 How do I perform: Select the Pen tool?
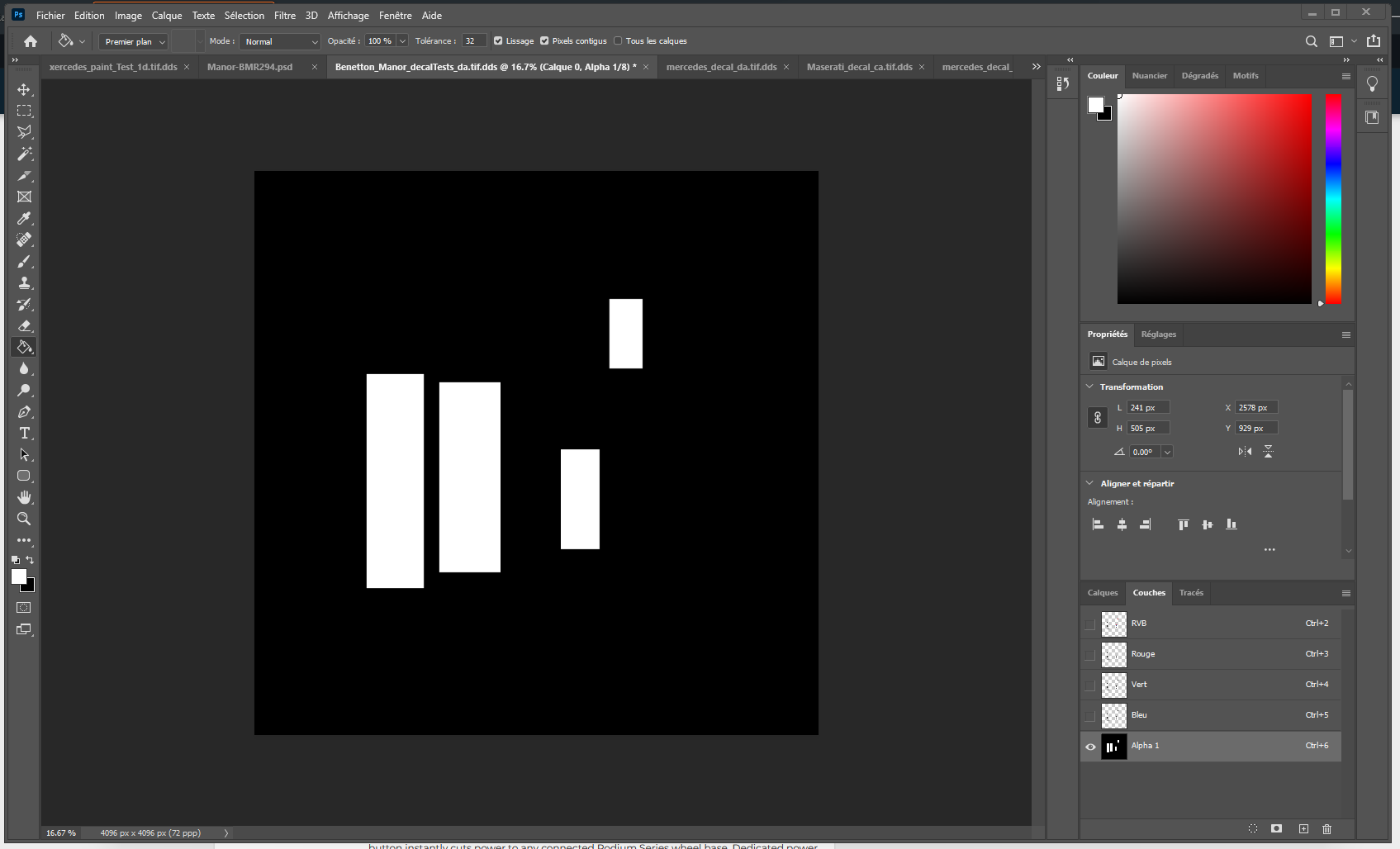24,411
